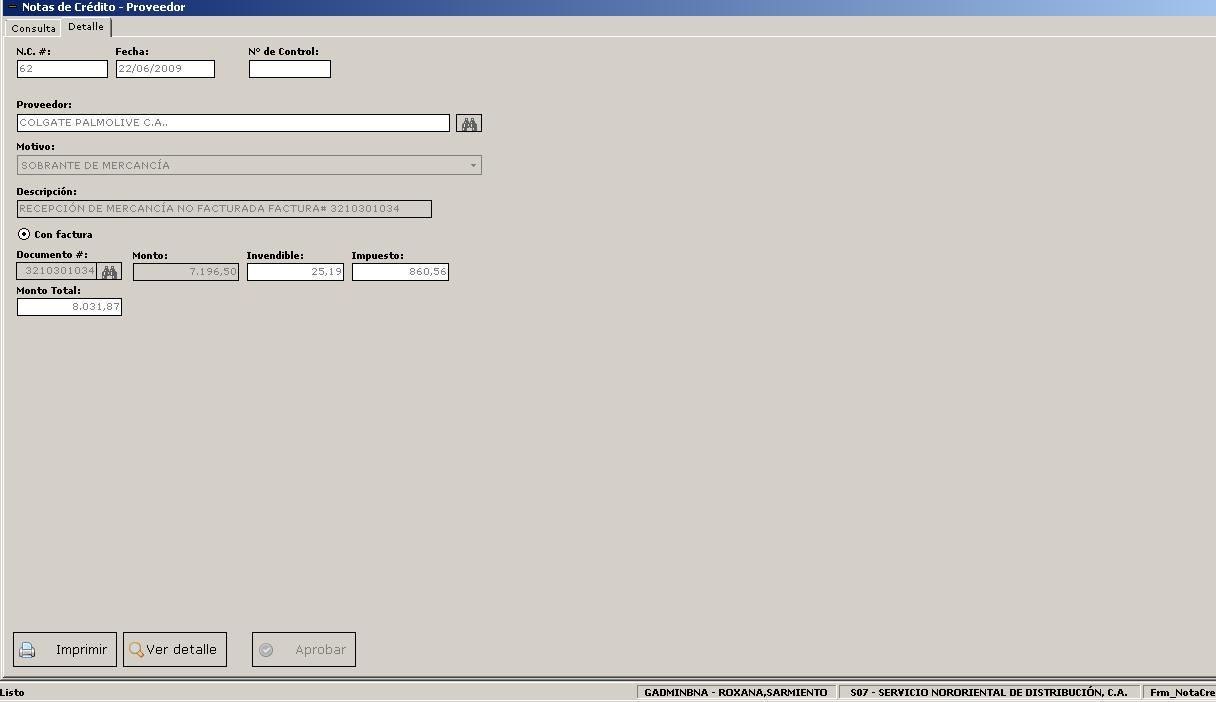Click the Aprobar button

click(x=304, y=650)
